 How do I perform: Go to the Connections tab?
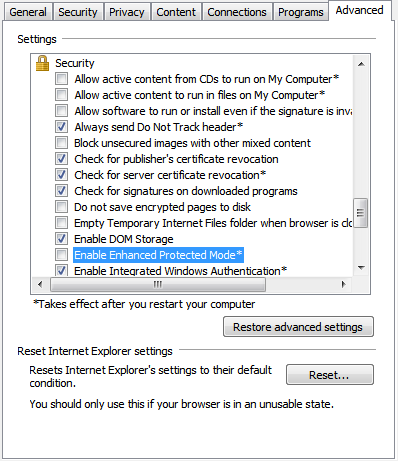237,12
